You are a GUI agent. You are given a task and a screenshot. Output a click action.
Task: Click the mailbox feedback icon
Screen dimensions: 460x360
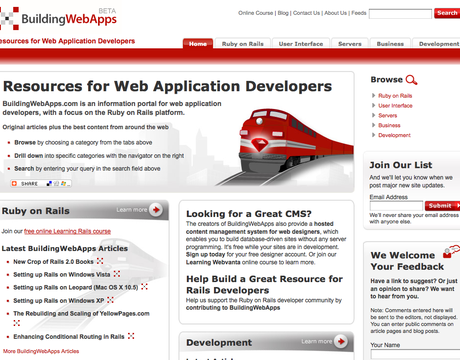[451, 252]
